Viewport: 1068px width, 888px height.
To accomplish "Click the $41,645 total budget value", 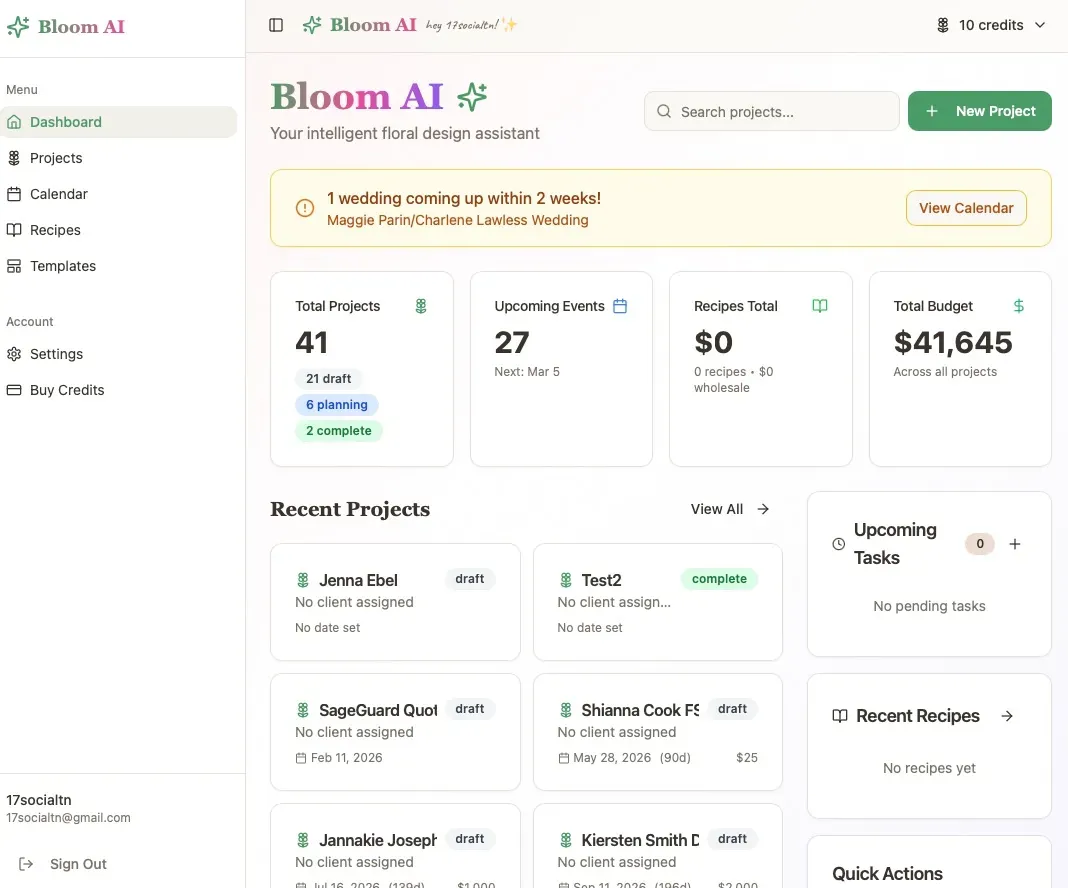I will (x=953, y=342).
